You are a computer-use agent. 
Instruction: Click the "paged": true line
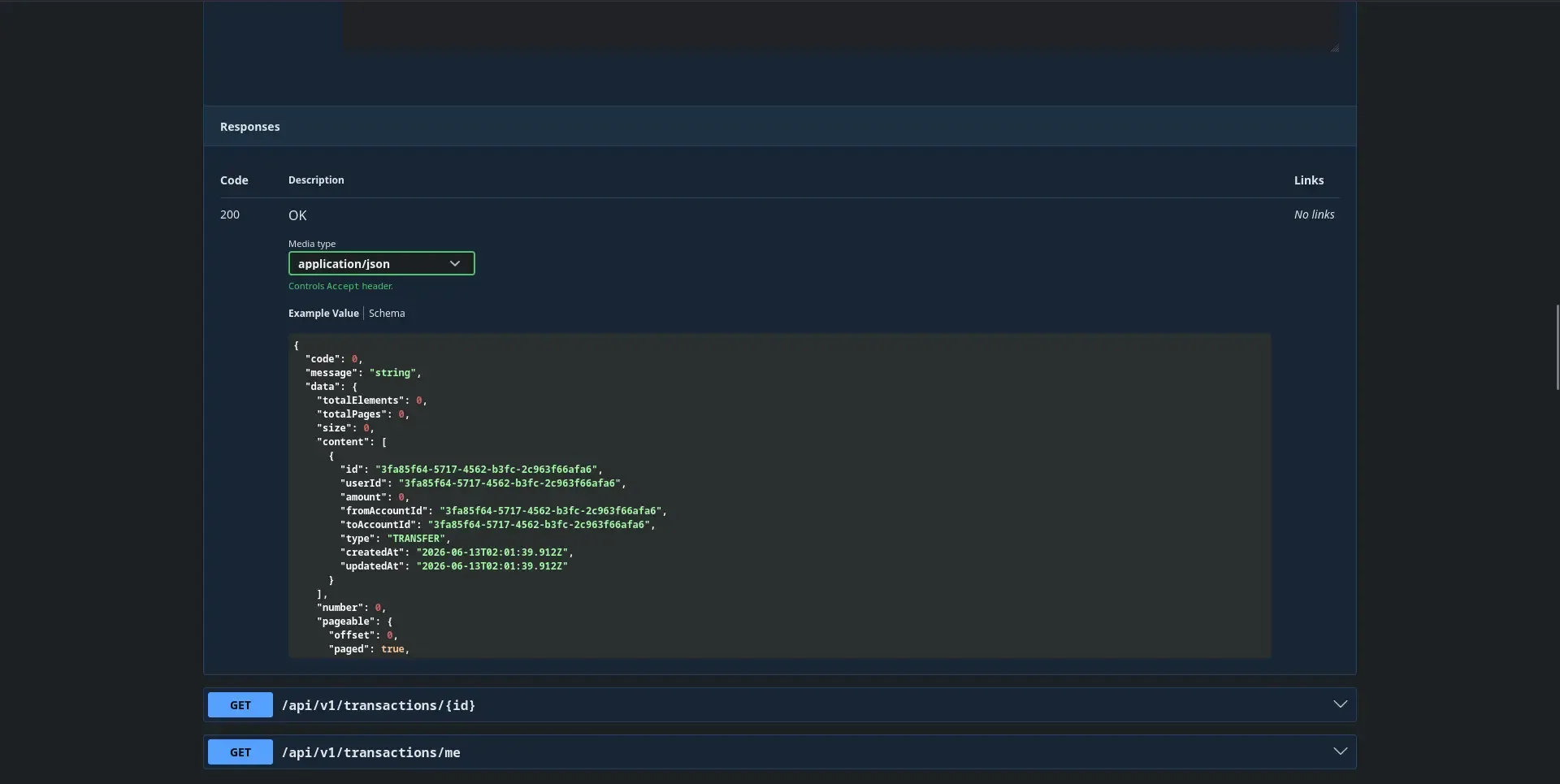click(370, 649)
